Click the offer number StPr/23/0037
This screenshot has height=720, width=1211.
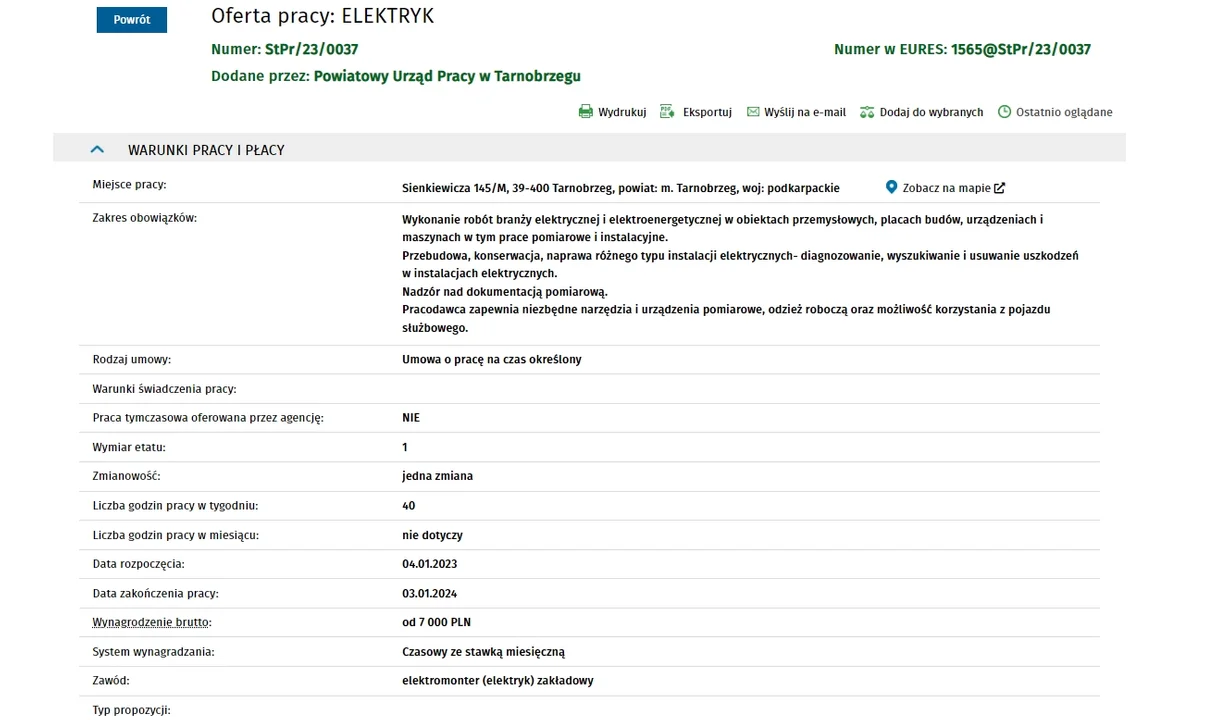311,49
